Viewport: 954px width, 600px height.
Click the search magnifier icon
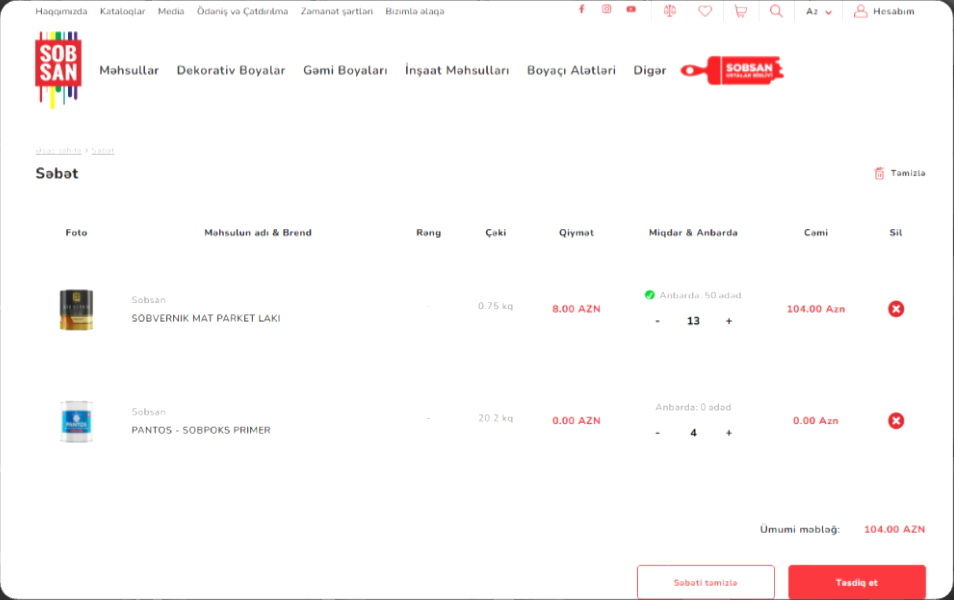[x=776, y=11]
